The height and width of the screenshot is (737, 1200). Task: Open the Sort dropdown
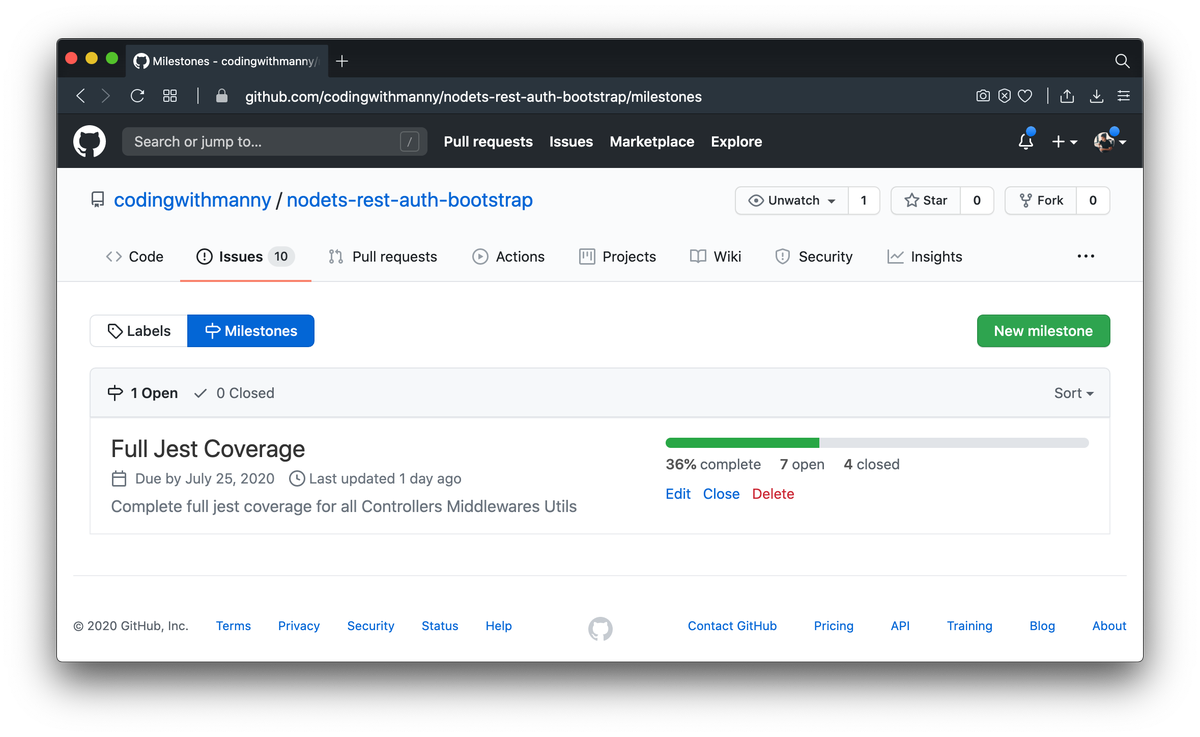(1074, 393)
